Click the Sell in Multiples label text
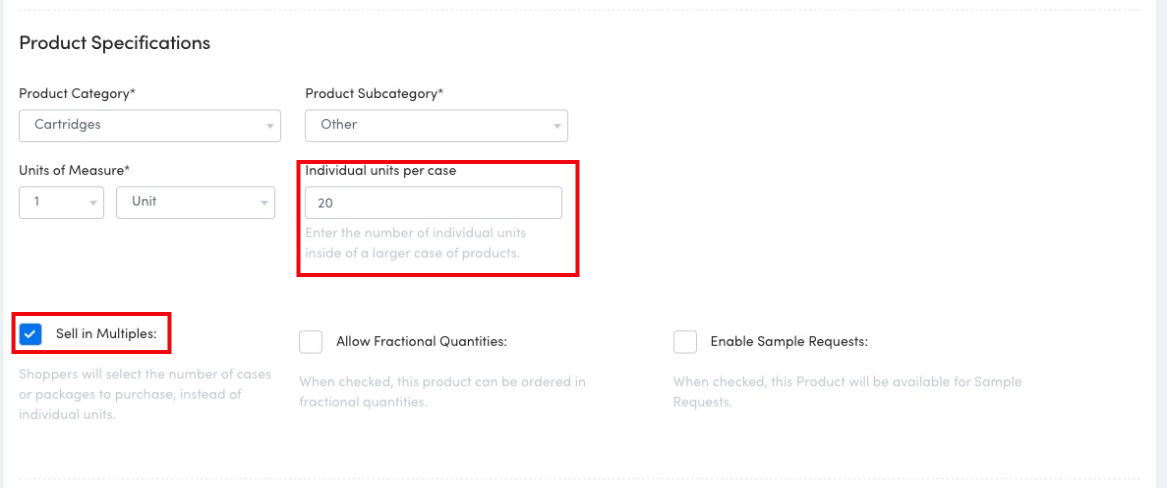This screenshot has width=1167, height=488. coord(106,334)
